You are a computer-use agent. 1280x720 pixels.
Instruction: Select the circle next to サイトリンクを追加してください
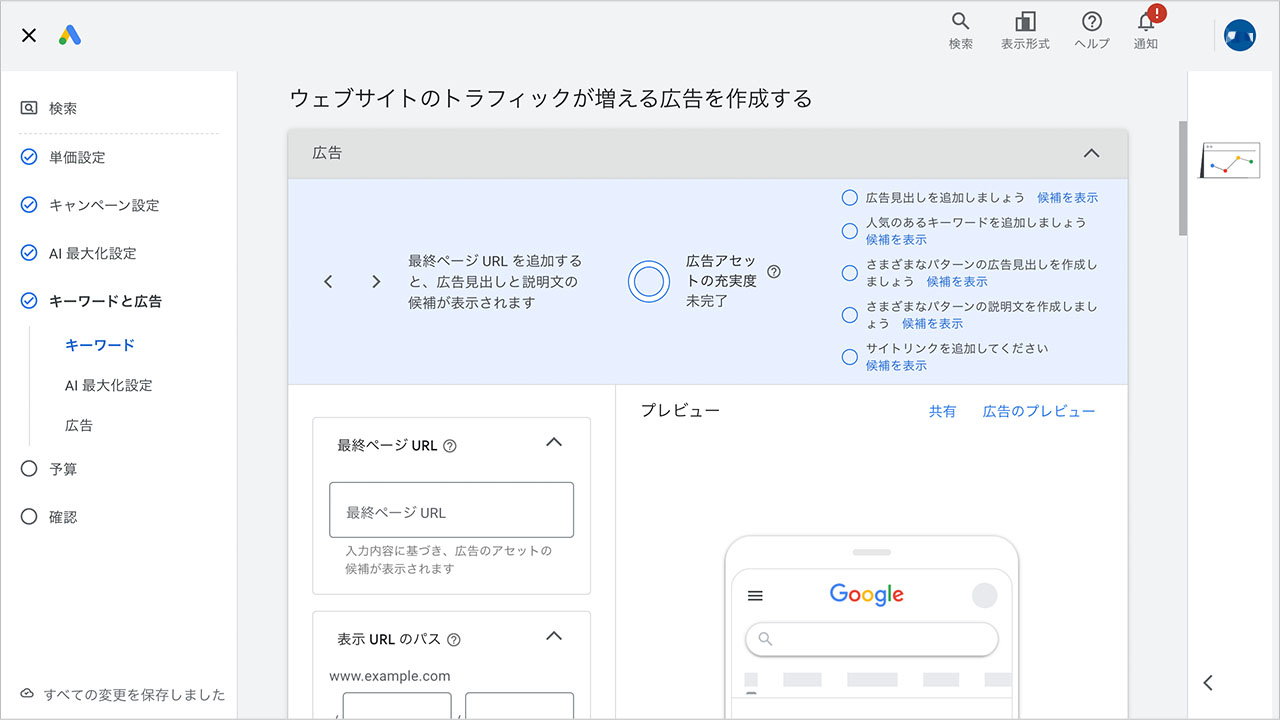pos(851,356)
